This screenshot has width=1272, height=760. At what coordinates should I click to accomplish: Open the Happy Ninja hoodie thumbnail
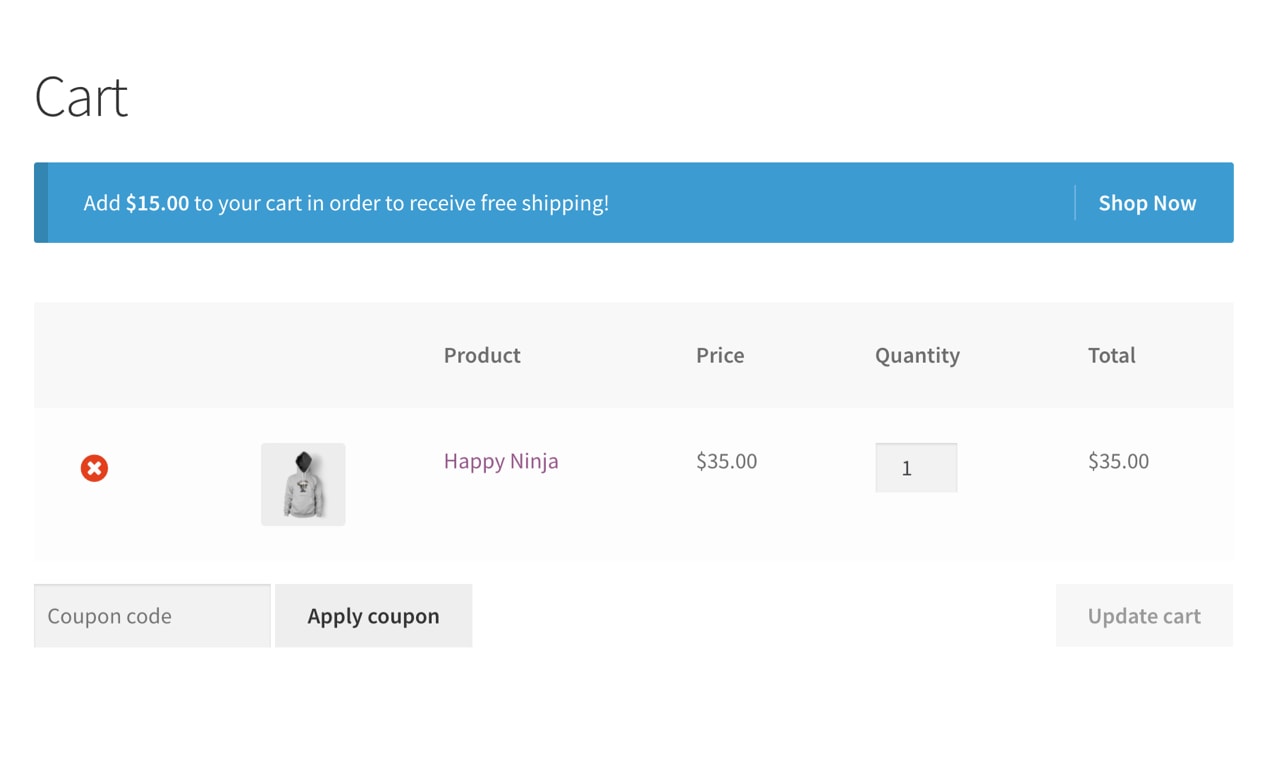[x=303, y=484]
